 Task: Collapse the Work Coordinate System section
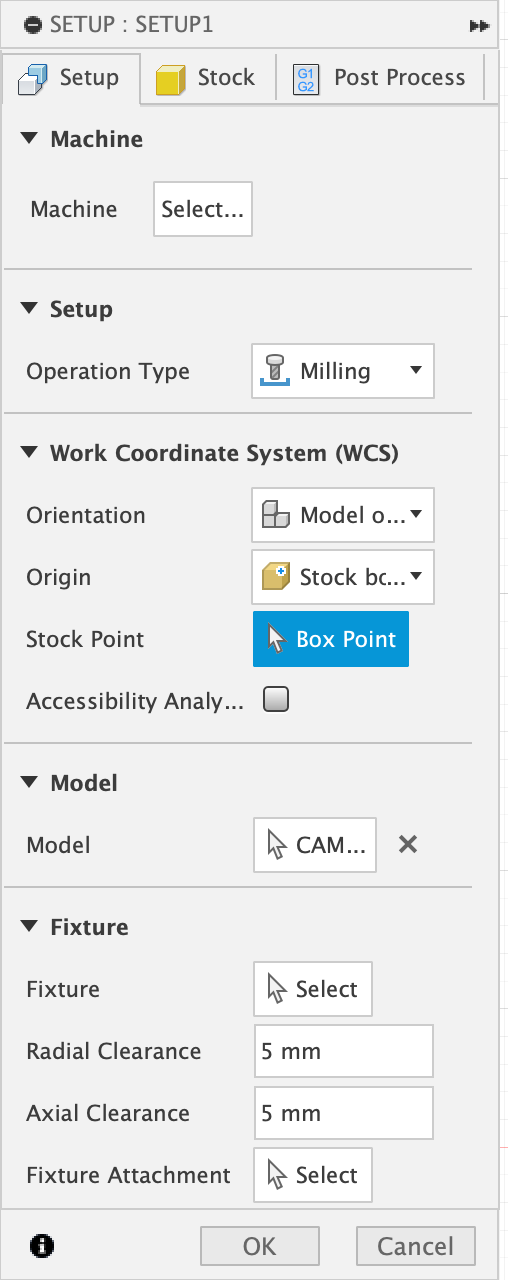tap(29, 453)
